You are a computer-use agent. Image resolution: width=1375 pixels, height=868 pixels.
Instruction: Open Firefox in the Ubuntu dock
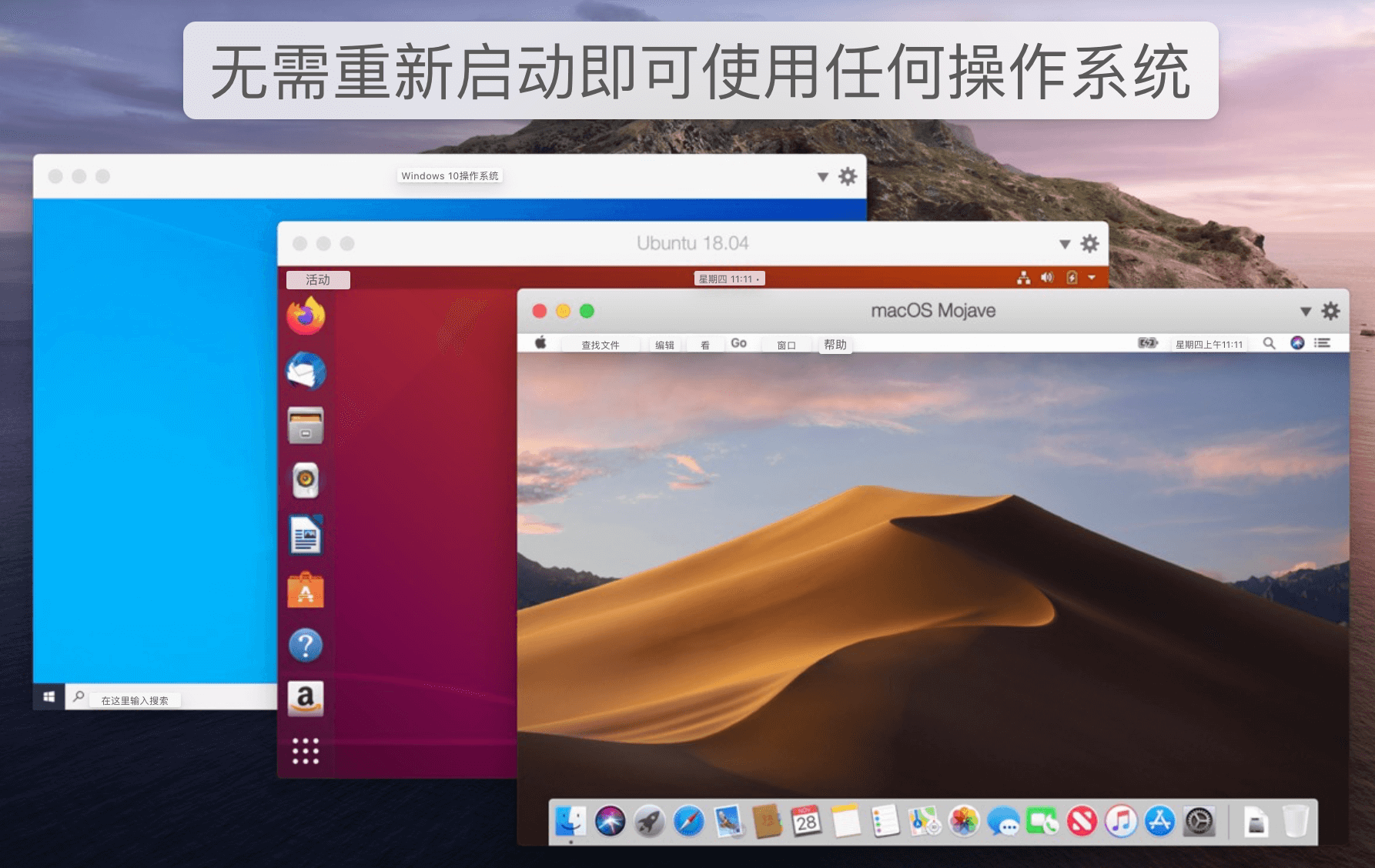point(306,315)
